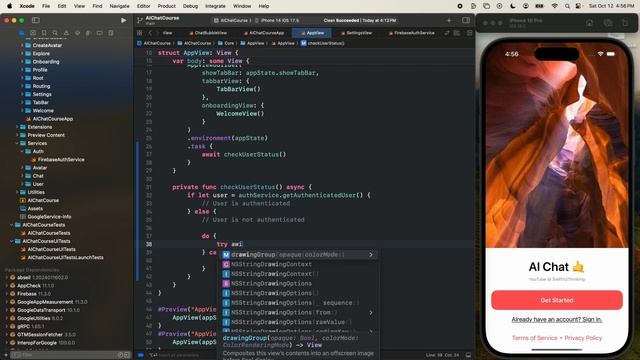Open the Editor menu
This screenshot has width=640, height=360.
point(143,6)
